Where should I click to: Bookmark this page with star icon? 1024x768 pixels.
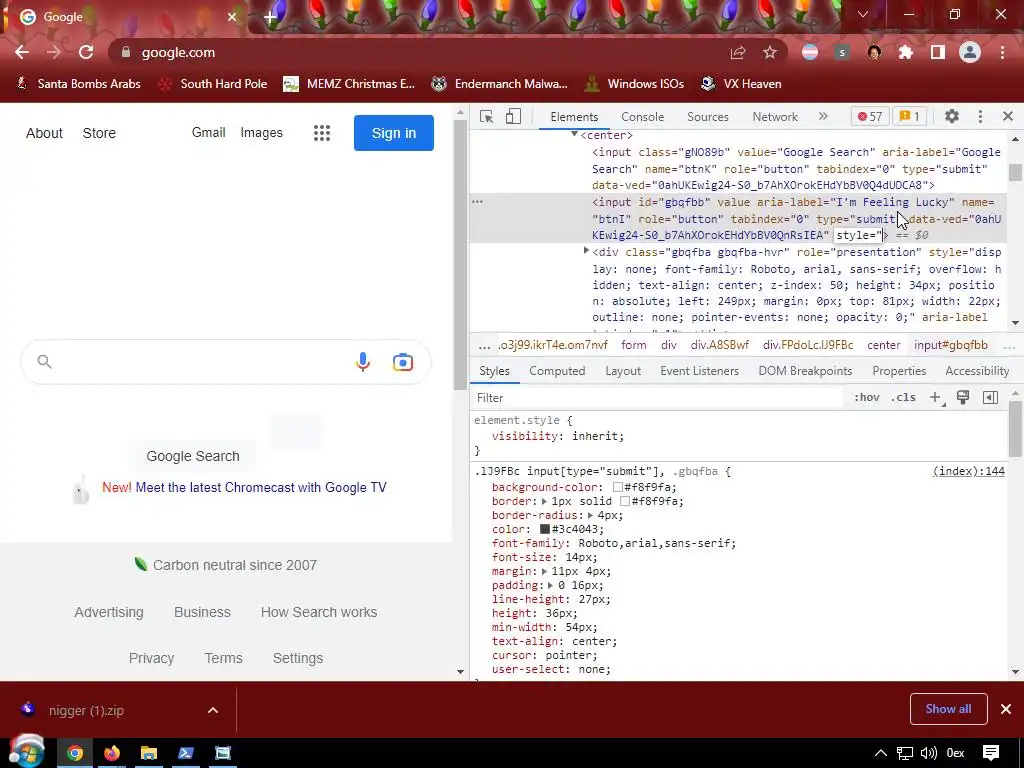click(770, 52)
